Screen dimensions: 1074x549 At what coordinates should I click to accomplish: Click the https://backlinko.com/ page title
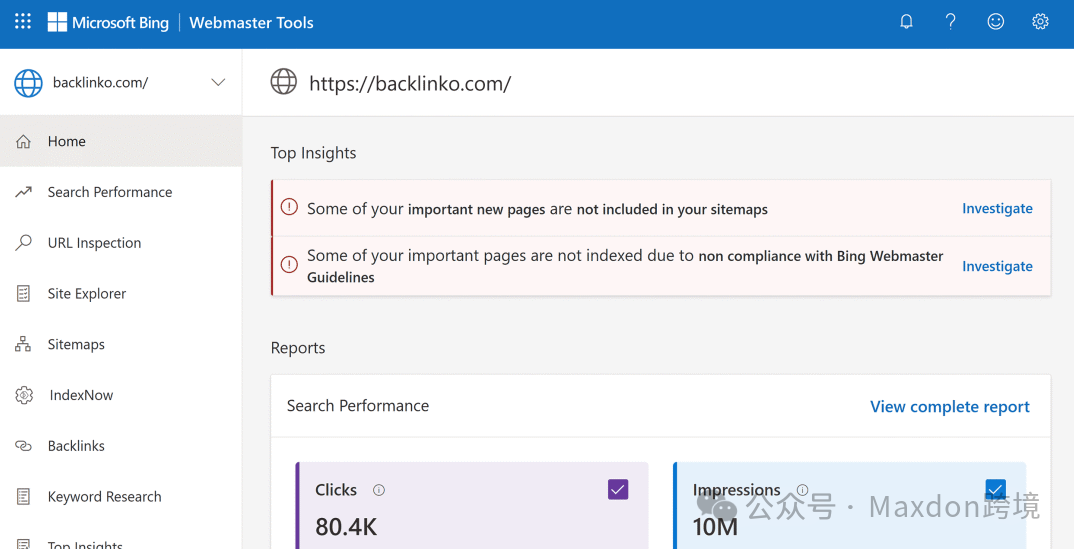410,84
